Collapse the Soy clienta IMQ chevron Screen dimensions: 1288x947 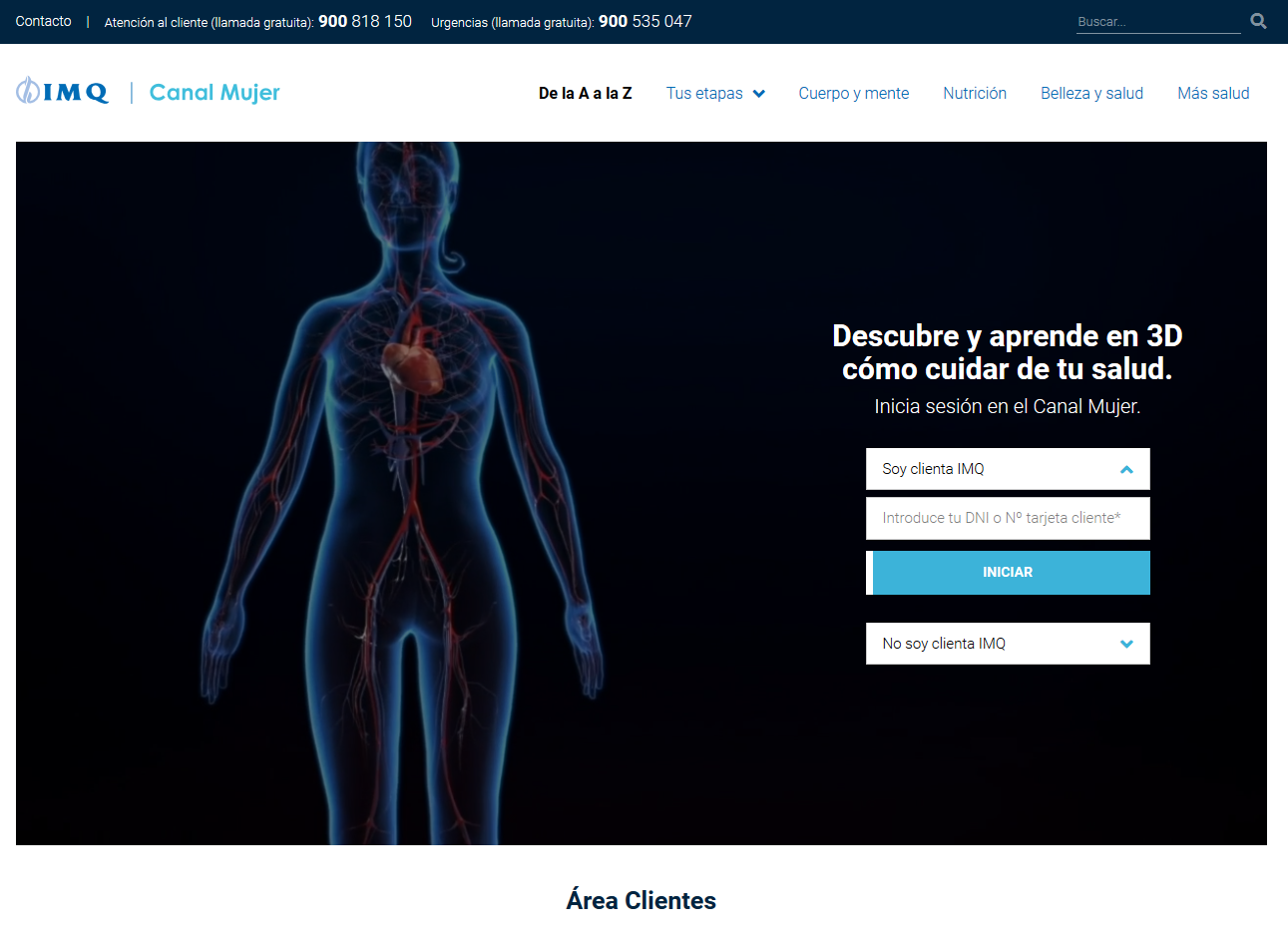1126,469
